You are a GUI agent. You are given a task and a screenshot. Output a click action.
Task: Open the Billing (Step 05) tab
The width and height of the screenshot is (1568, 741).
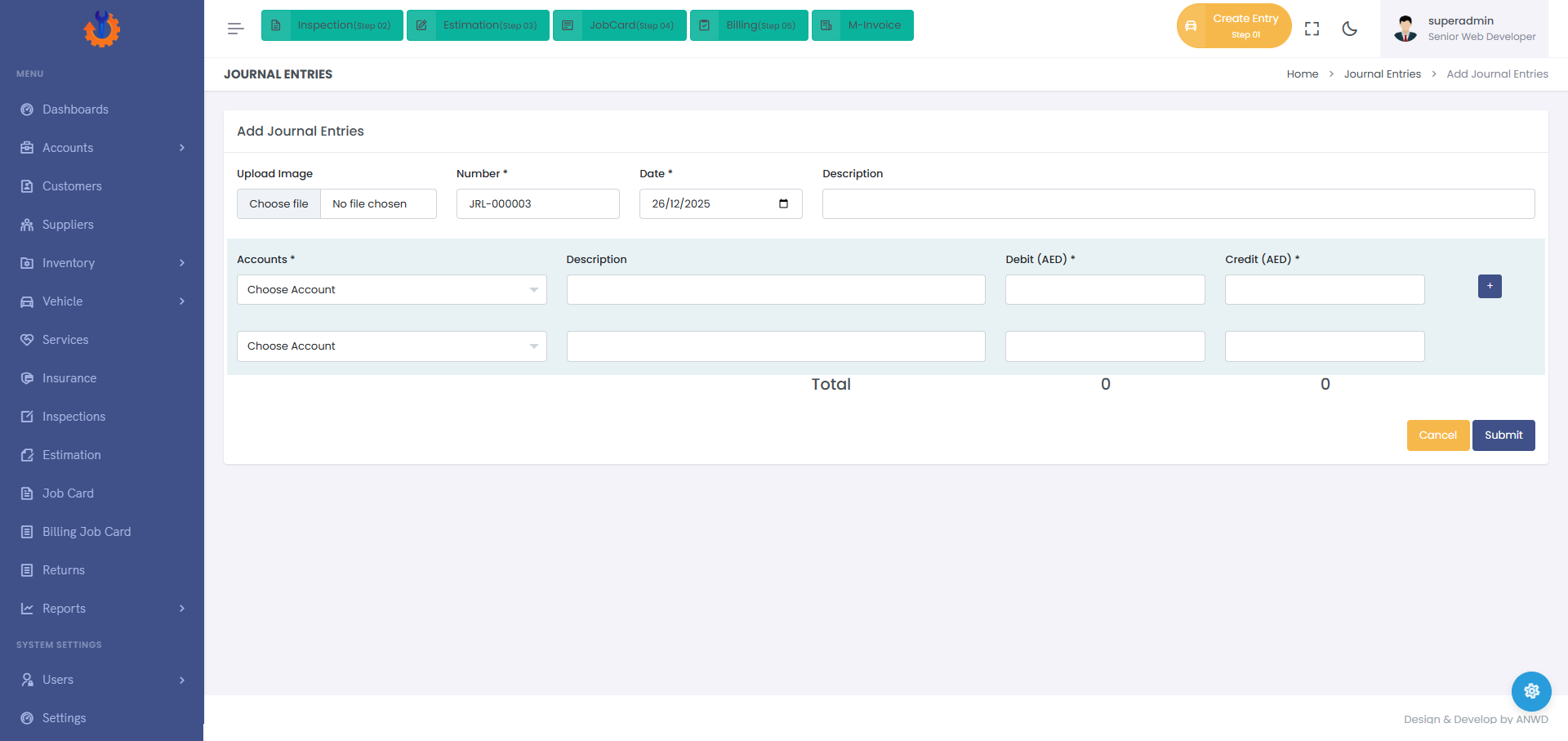[749, 25]
